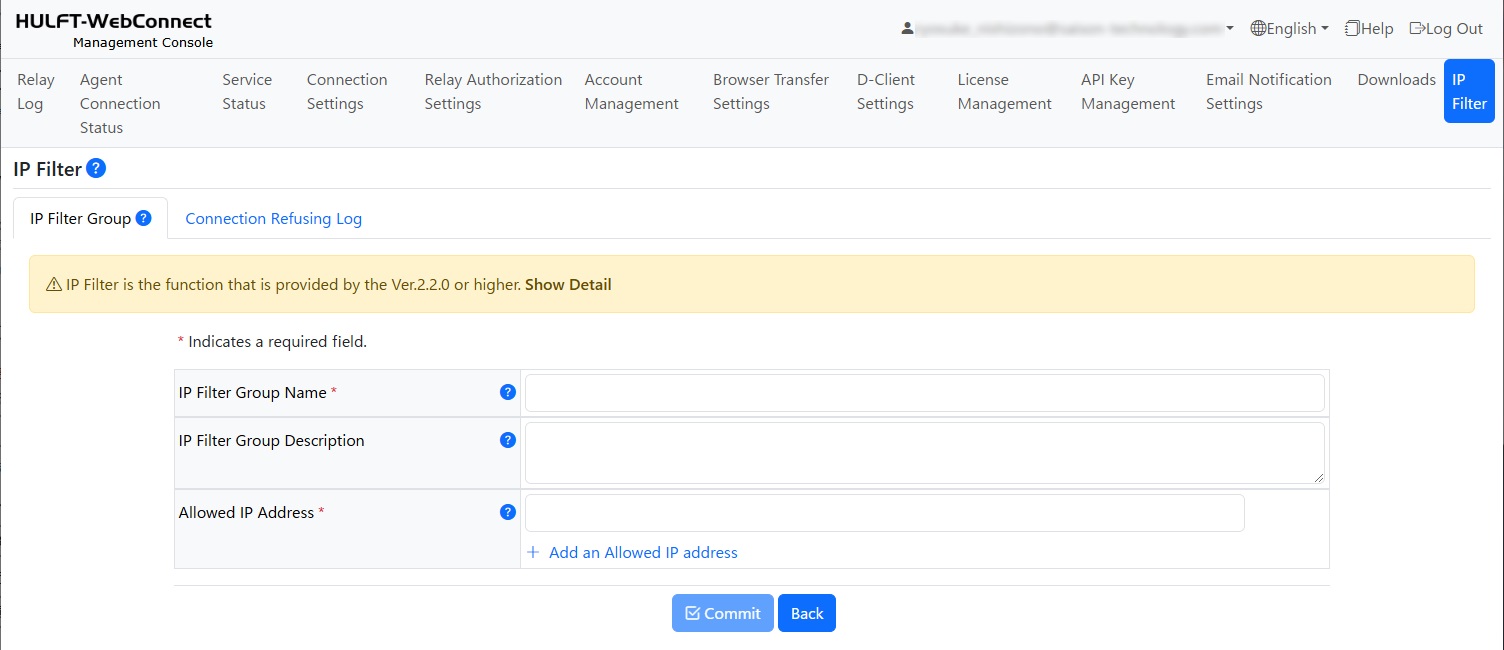Screen dimensions: 1504x650
Task: Go to Relay Log menu
Action: pyautogui.click(x=36, y=92)
